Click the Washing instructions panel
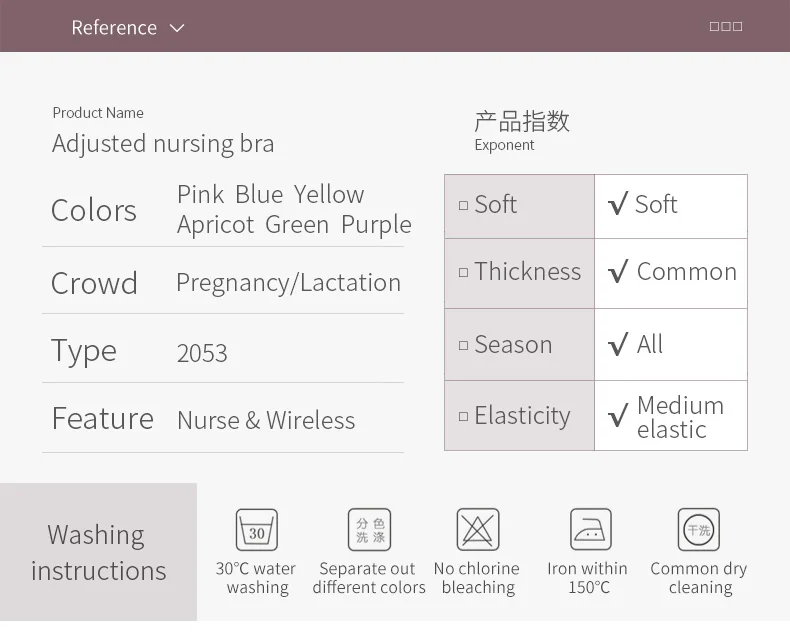This screenshot has width=790, height=636. (98, 552)
